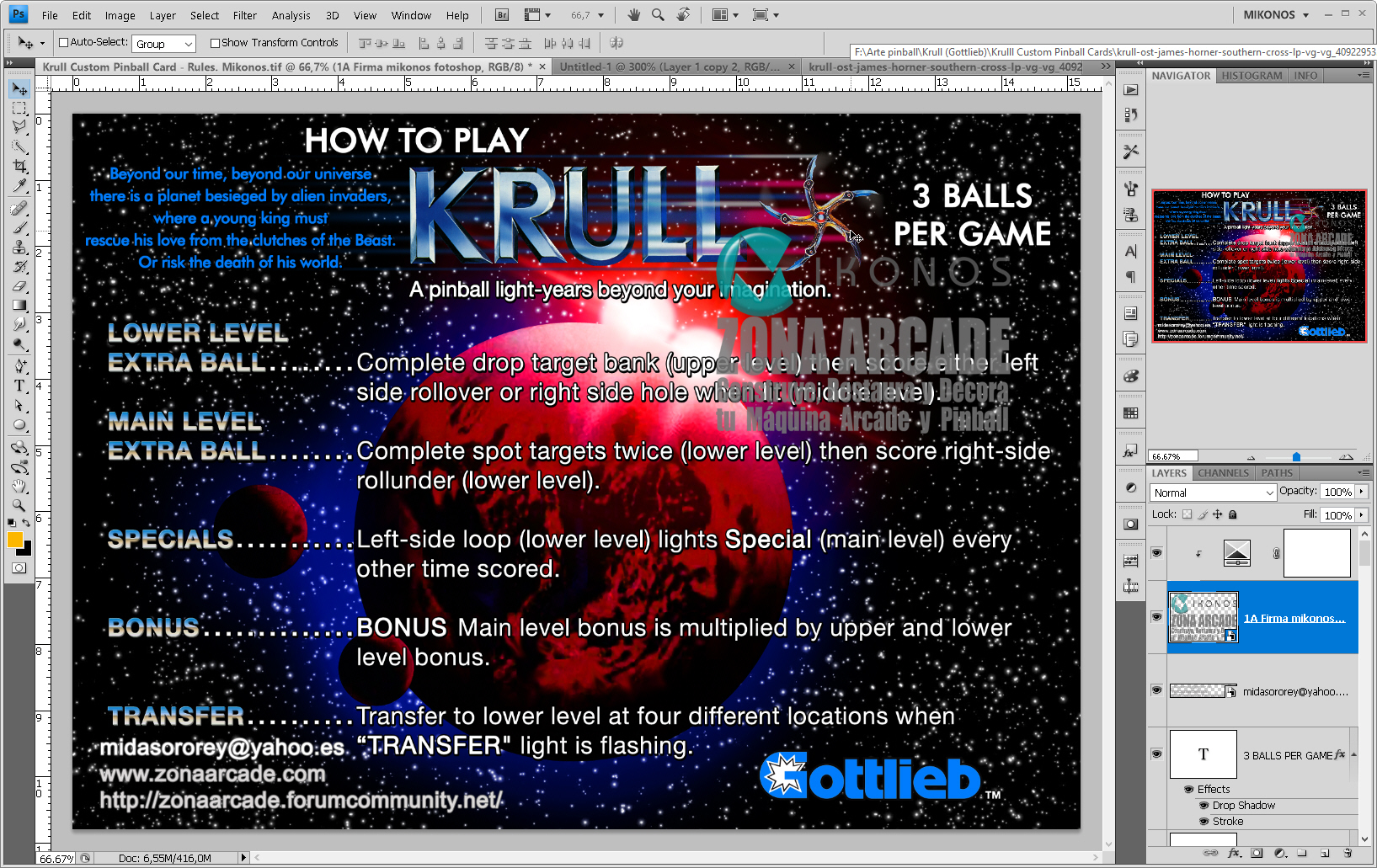The image size is (1377, 868).
Task: Select the Gradient tool
Action: coord(19,306)
